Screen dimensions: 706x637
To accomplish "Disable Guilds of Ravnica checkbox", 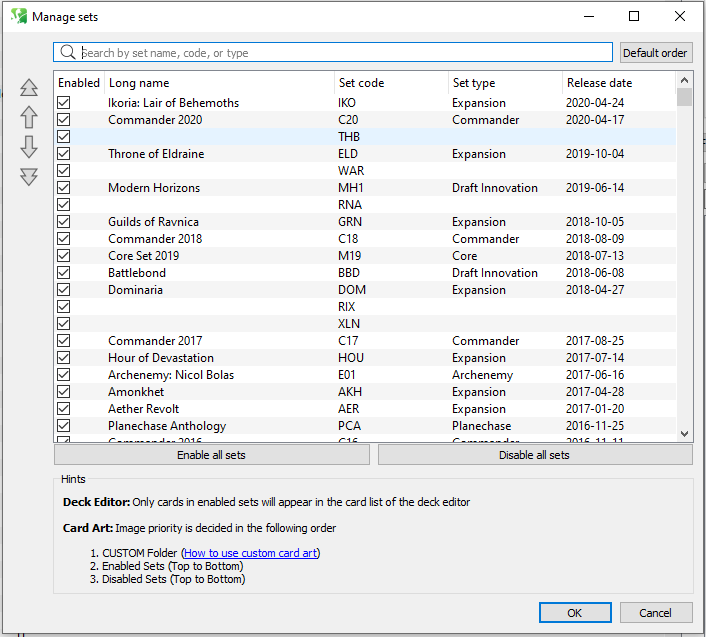I will [63, 221].
